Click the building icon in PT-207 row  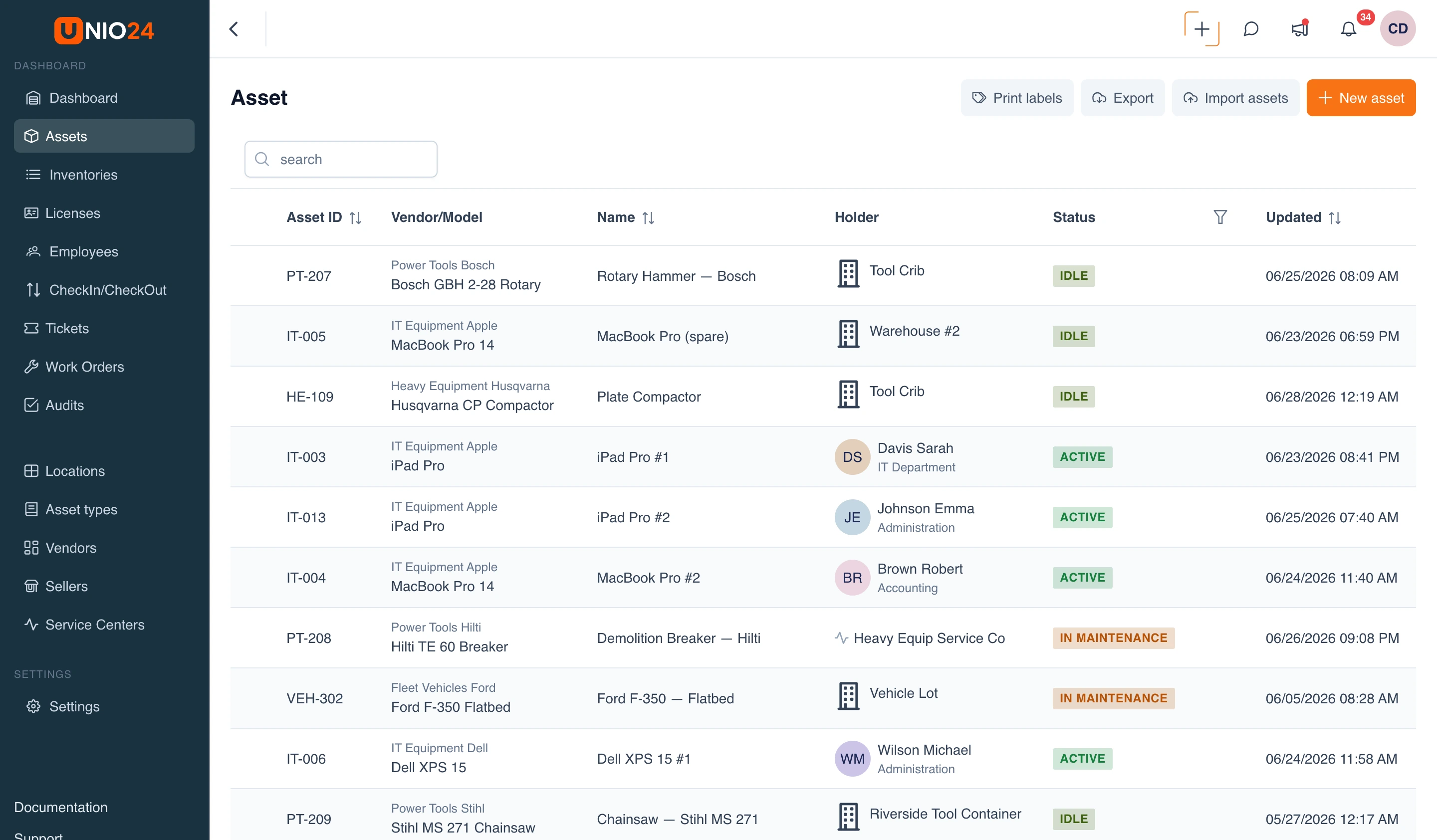pyautogui.click(x=848, y=274)
